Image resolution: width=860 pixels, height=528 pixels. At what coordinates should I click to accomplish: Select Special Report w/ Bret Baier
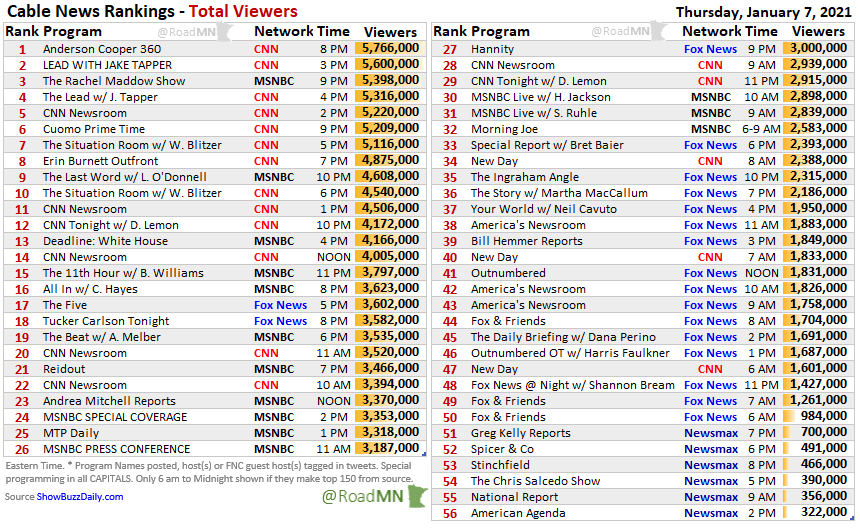547,145
